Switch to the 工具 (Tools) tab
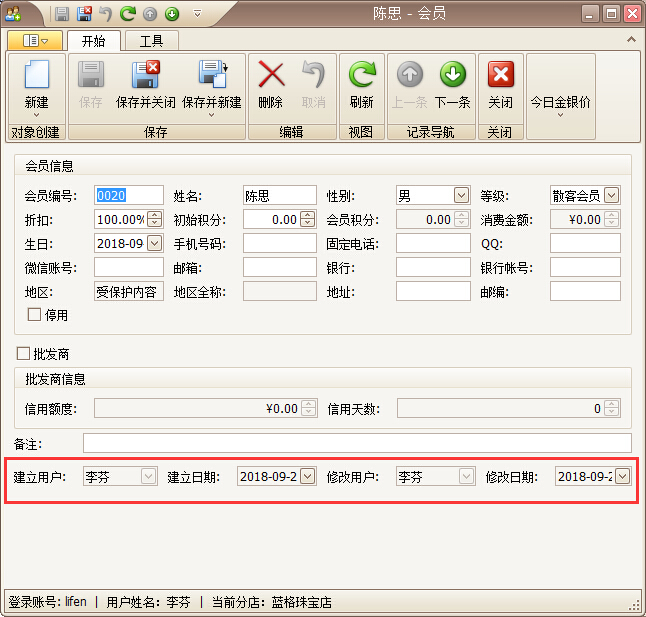 (x=151, y=41)
